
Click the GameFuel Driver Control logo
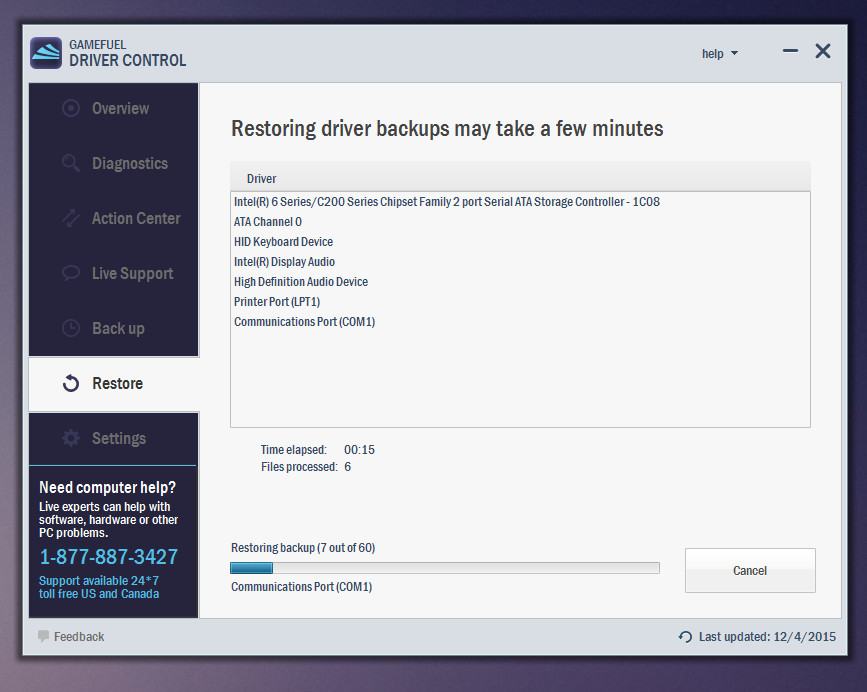[46, 53]
